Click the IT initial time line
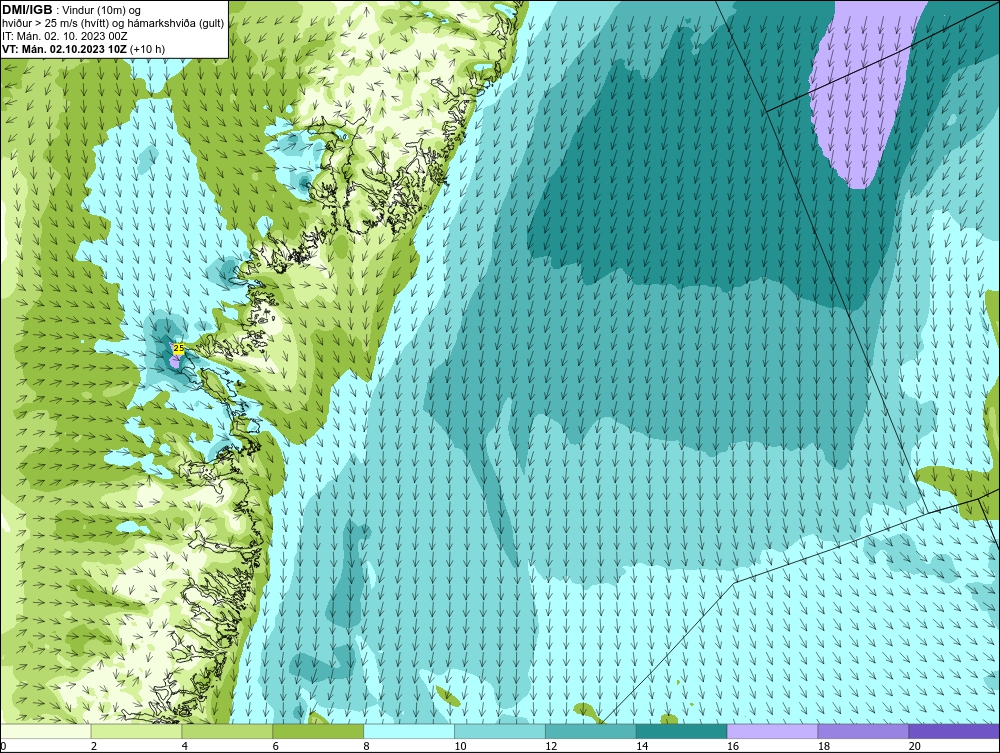This screenshot has width=1000, height=753. point(64,36)
